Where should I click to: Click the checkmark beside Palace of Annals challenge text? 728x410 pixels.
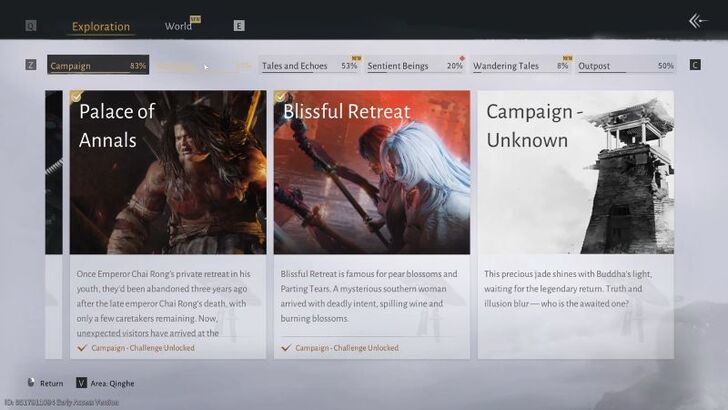(82, 348)
